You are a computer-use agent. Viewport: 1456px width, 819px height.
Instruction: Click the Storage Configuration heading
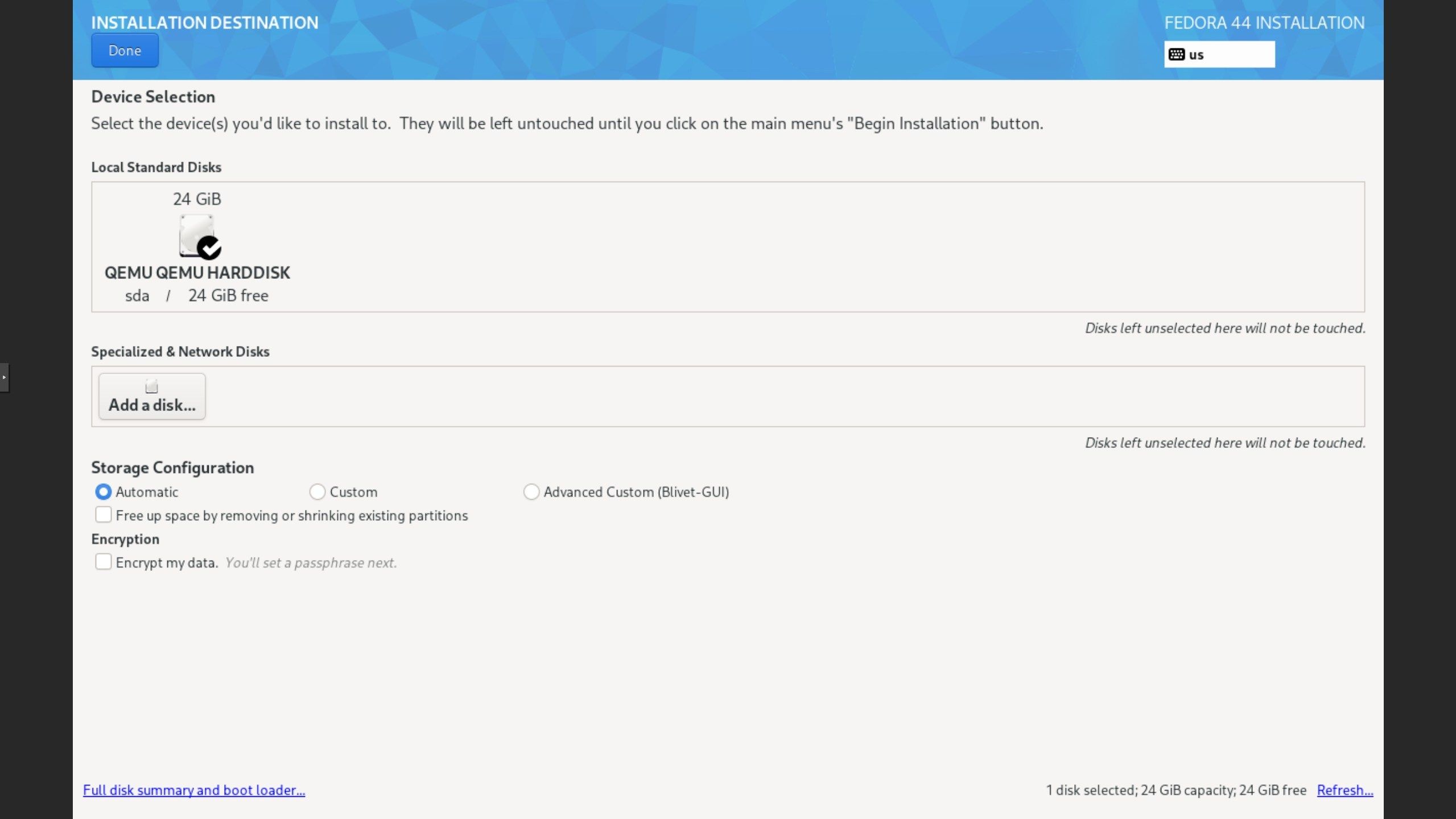172,468
